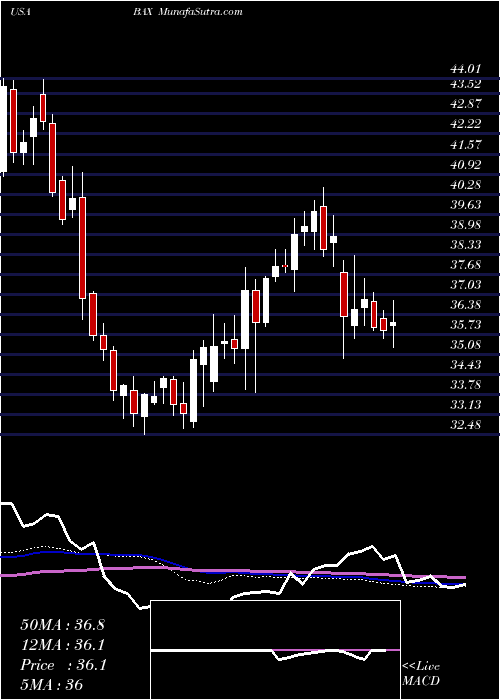Click the 40.92 price level label
The height and width of the screenshot is (700, 500).
[466, 164]
